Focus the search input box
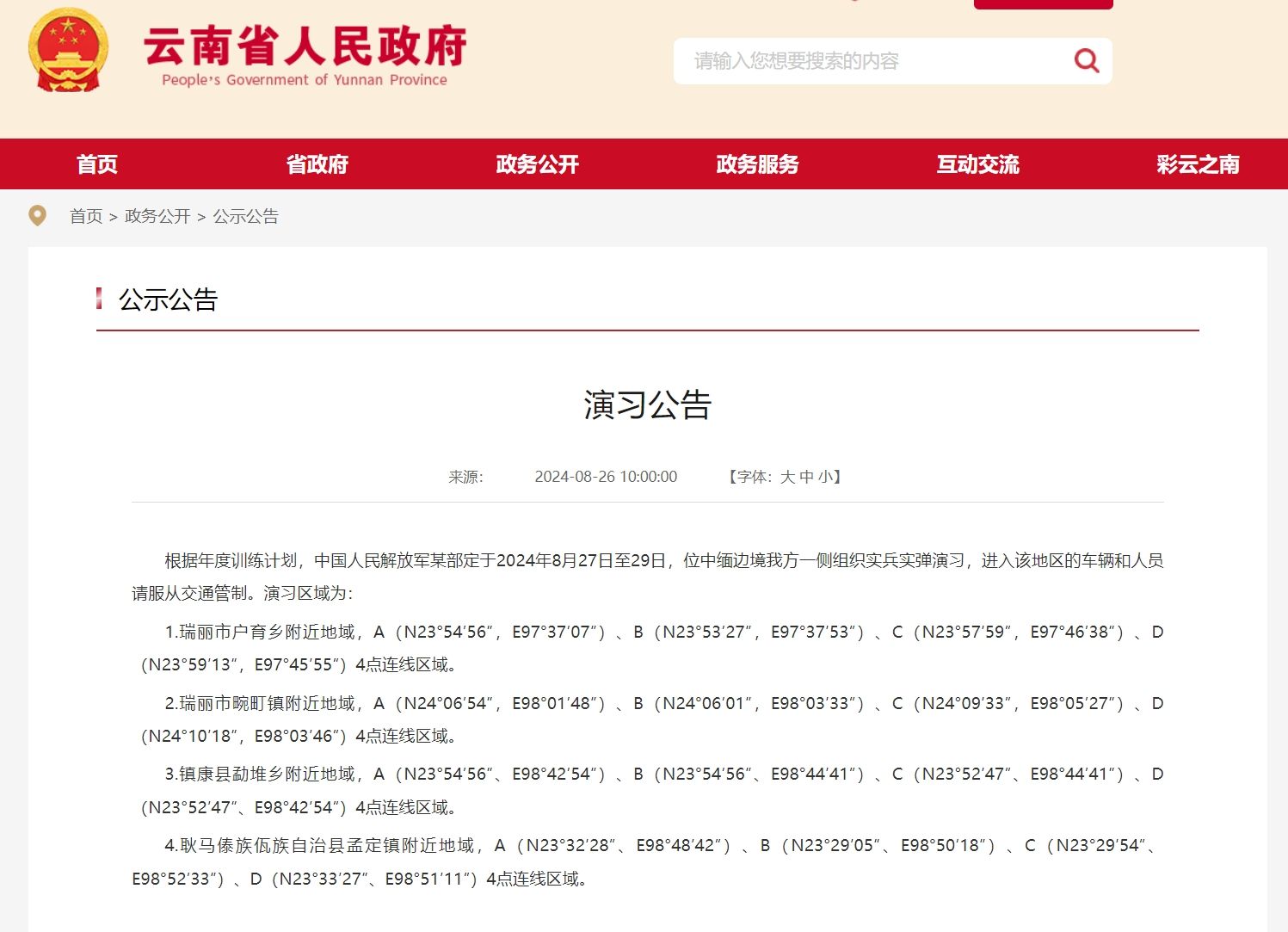1288x932 pixels. click(869, 61)
